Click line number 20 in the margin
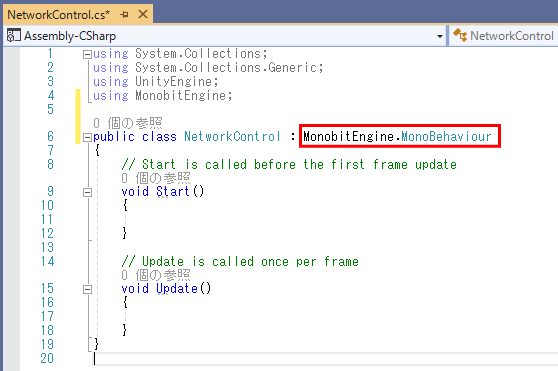558x371 pixels. point(47,359)
